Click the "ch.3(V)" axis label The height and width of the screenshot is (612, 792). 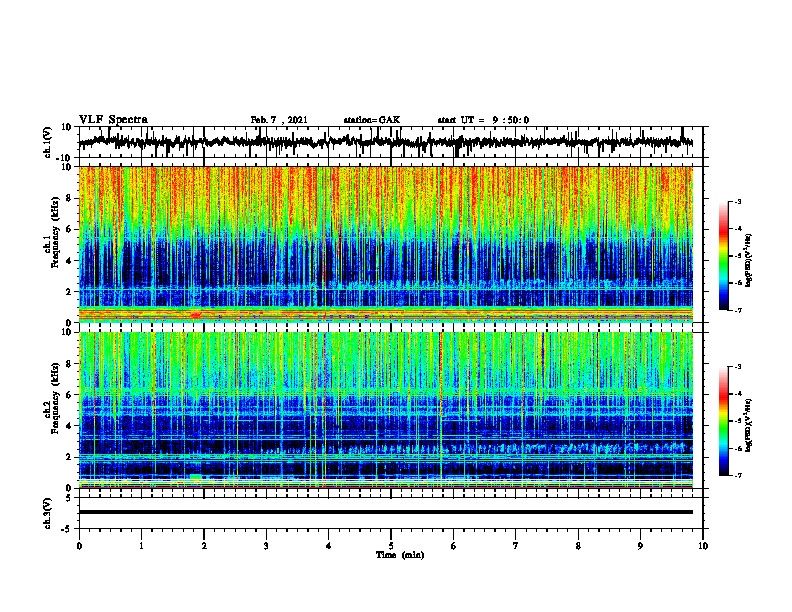tap(47, 514)
